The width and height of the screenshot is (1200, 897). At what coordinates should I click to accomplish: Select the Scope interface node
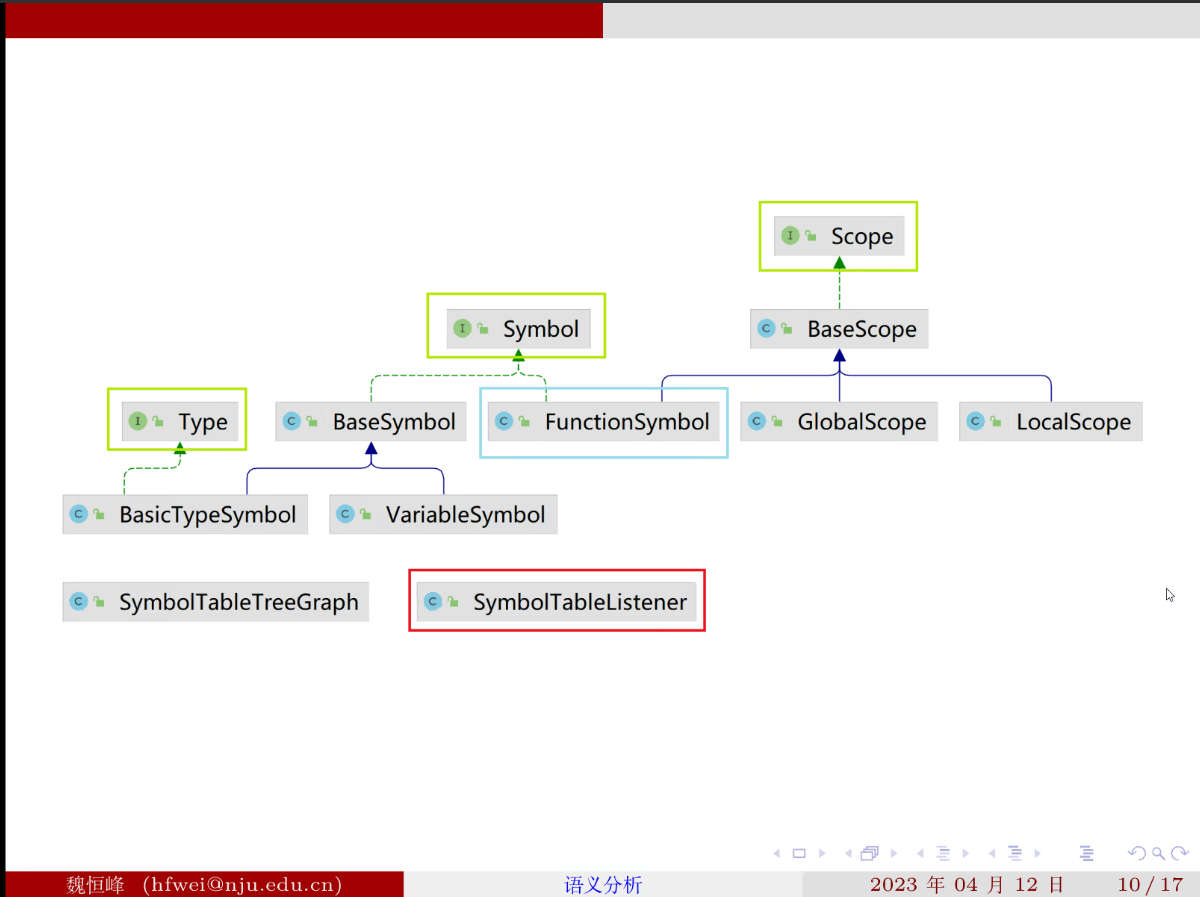point(839,236)
